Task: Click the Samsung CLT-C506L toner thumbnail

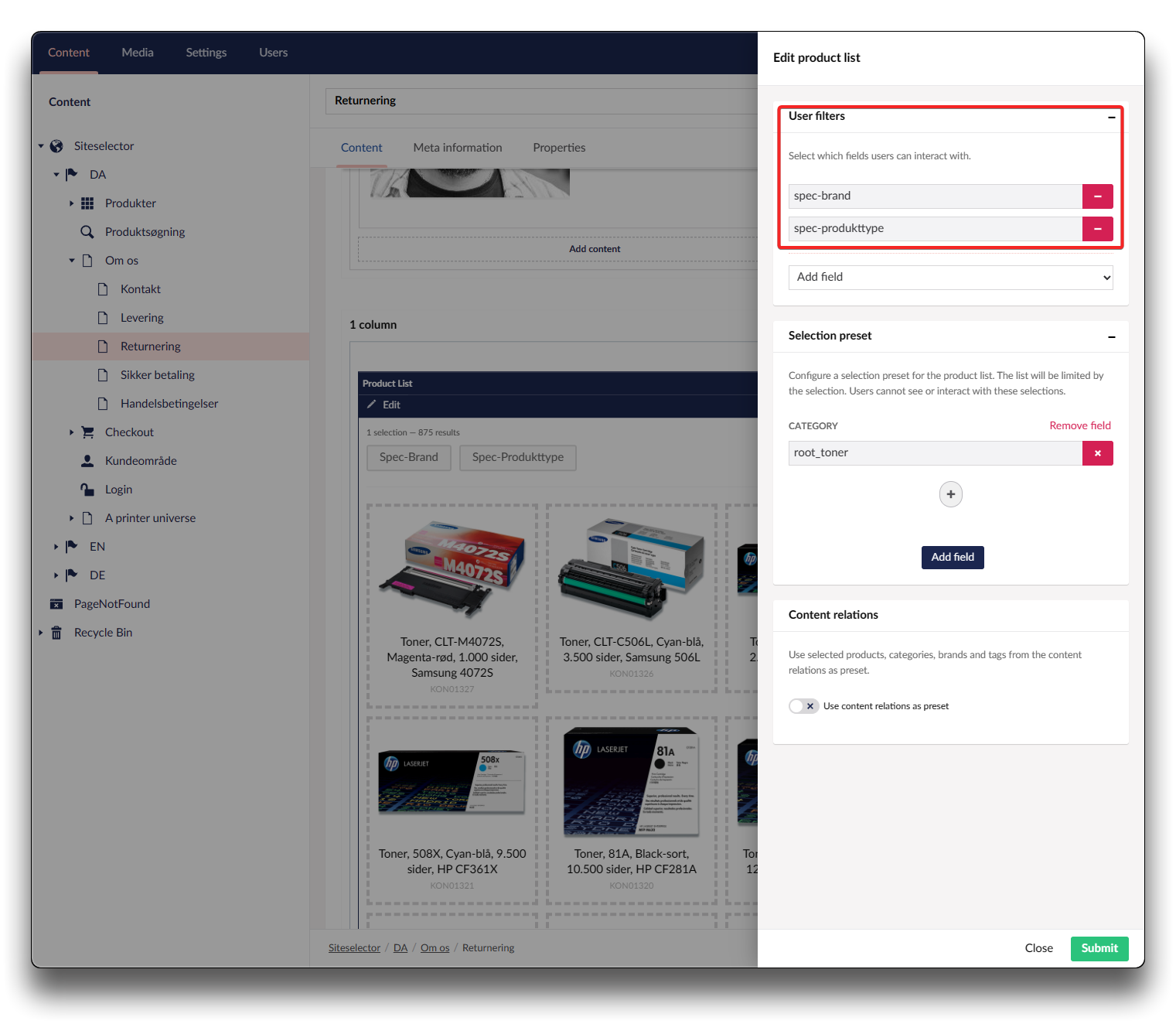Action: click(x=632, y=568)
